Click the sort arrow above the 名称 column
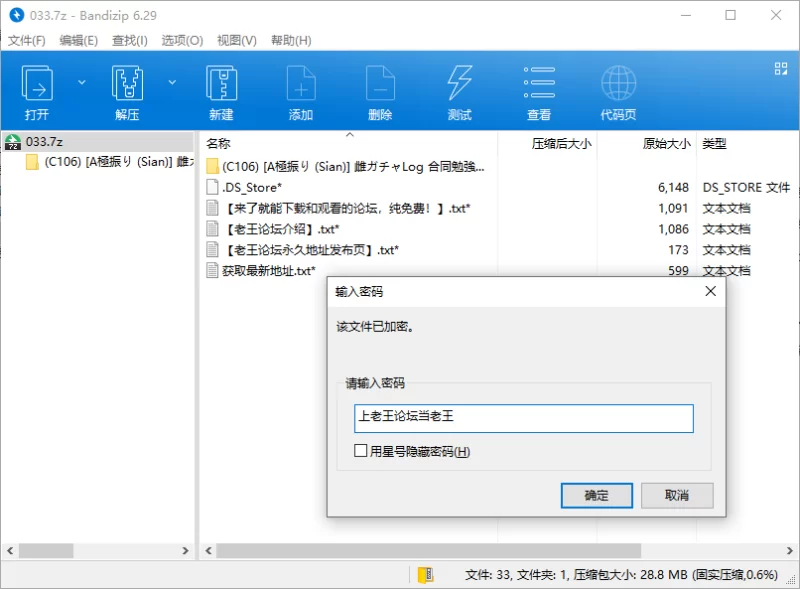 tap(349, 135)
